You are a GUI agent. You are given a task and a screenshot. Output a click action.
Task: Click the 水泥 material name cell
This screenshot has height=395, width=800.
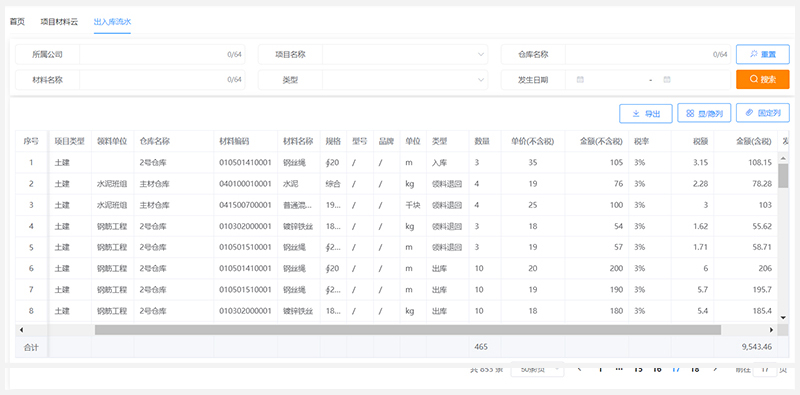(291, 184)
